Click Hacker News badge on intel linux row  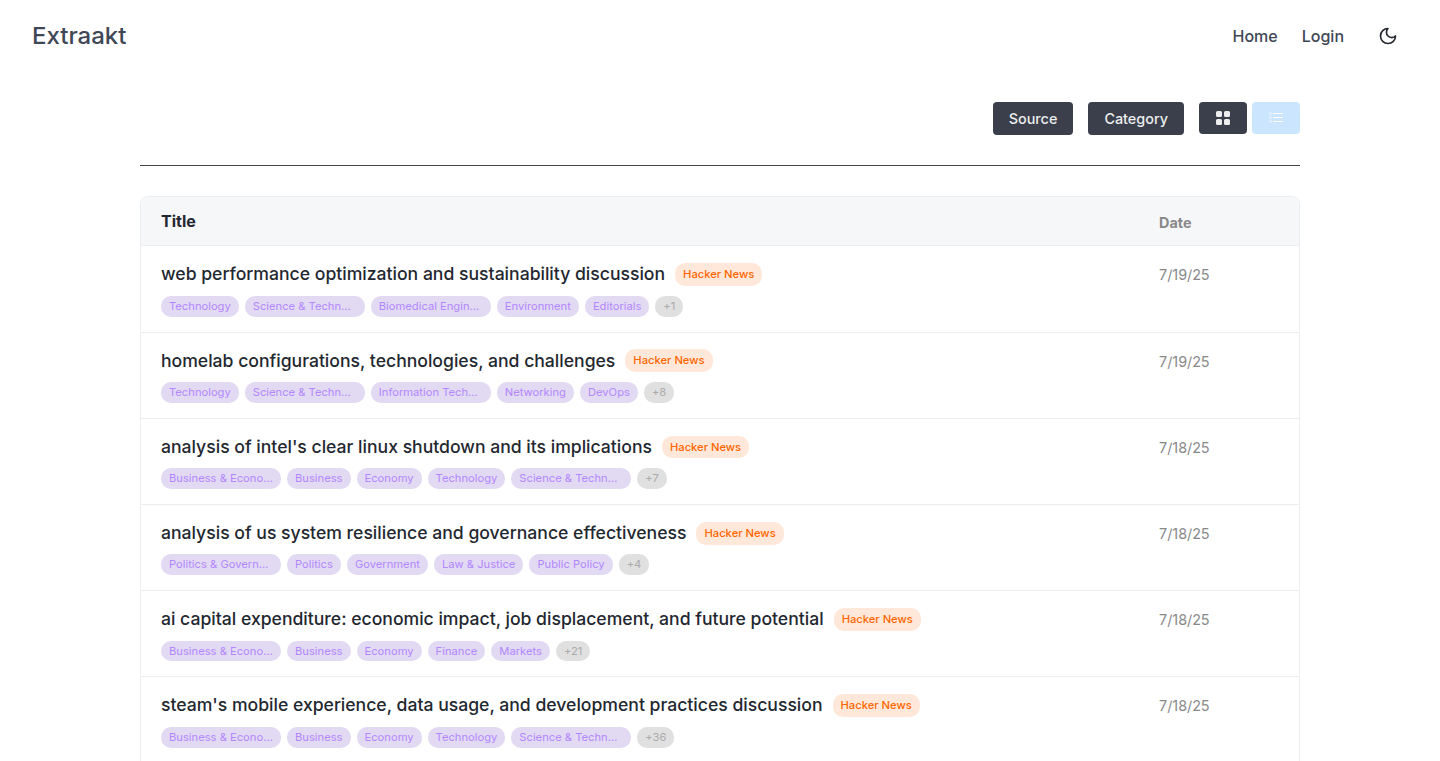(x=705, y=447)
